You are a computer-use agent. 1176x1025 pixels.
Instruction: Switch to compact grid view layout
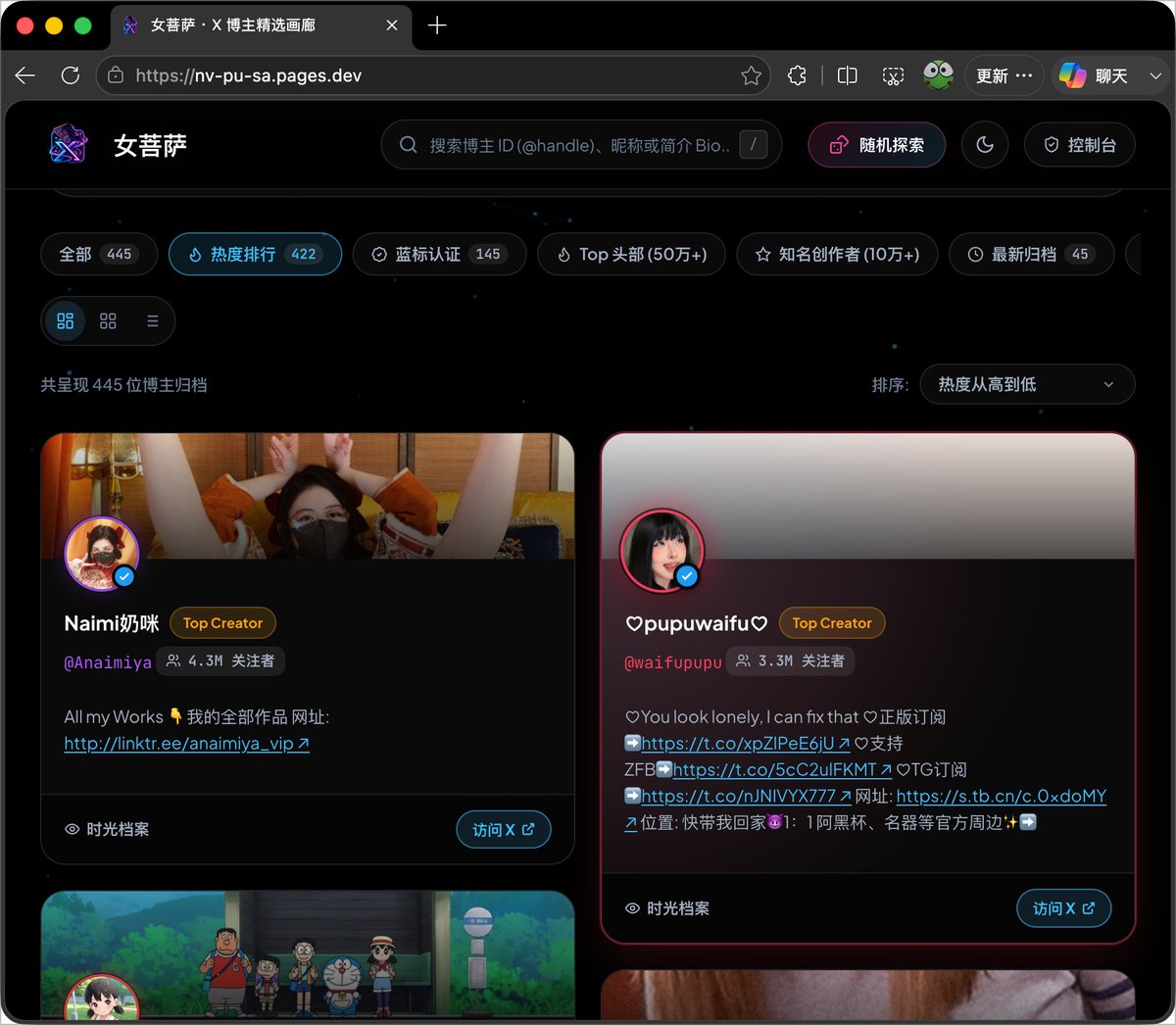click(x=108, y=320)
